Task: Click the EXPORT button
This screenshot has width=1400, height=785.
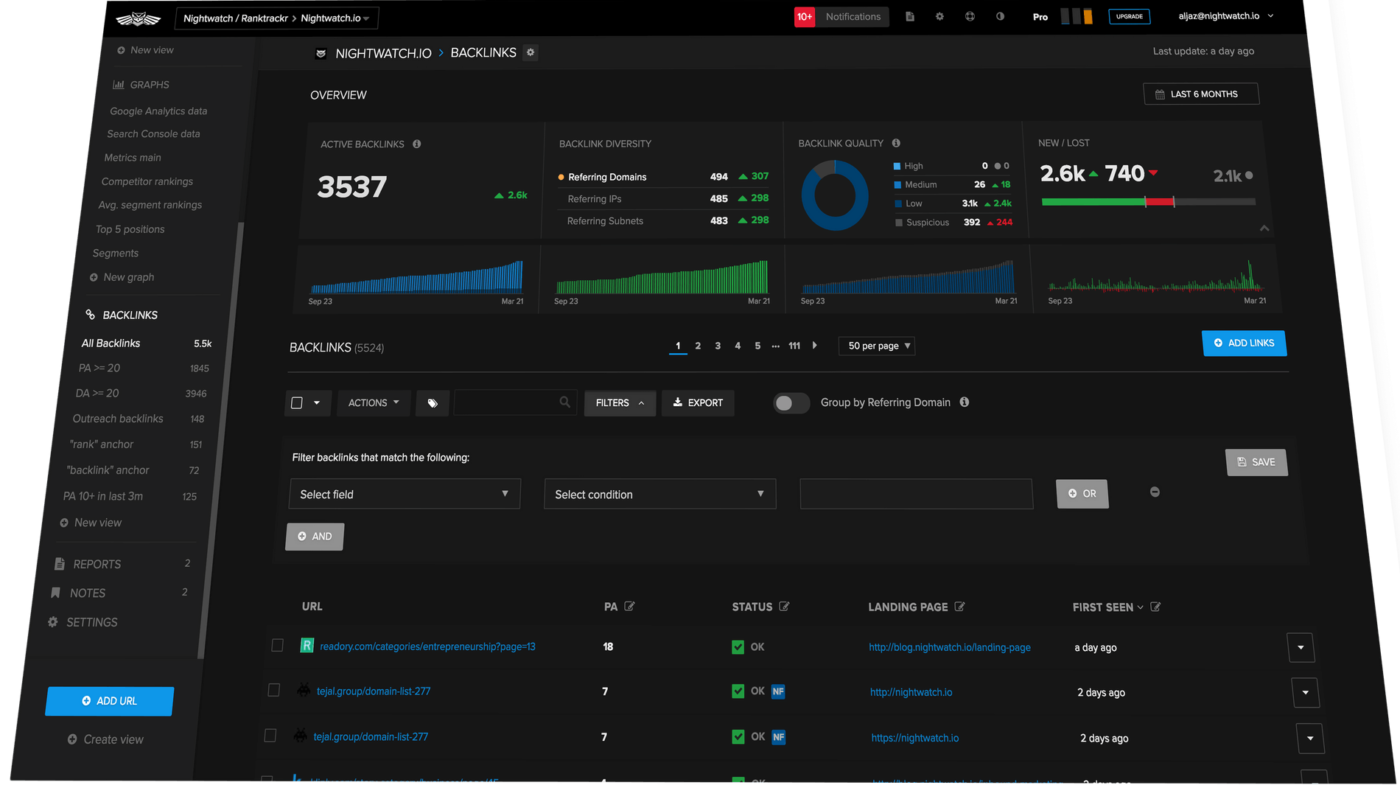Action: [x=698, y=403]
